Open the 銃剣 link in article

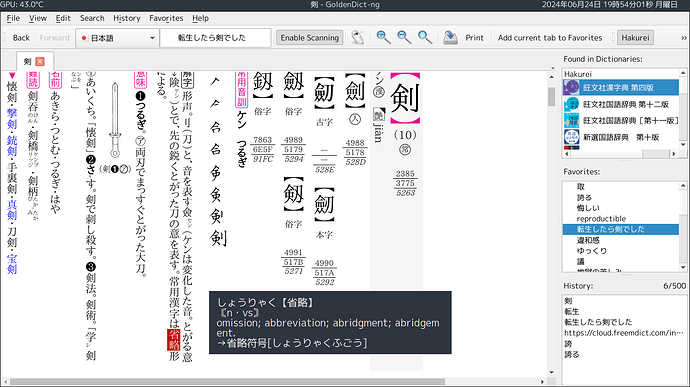[x=12, y=146]
